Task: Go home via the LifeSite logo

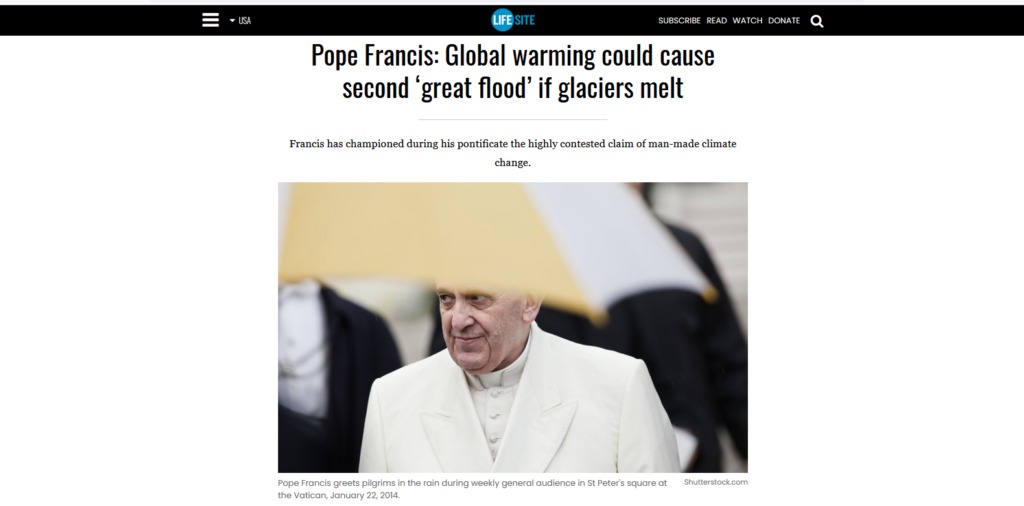Action: click(513, 20)
